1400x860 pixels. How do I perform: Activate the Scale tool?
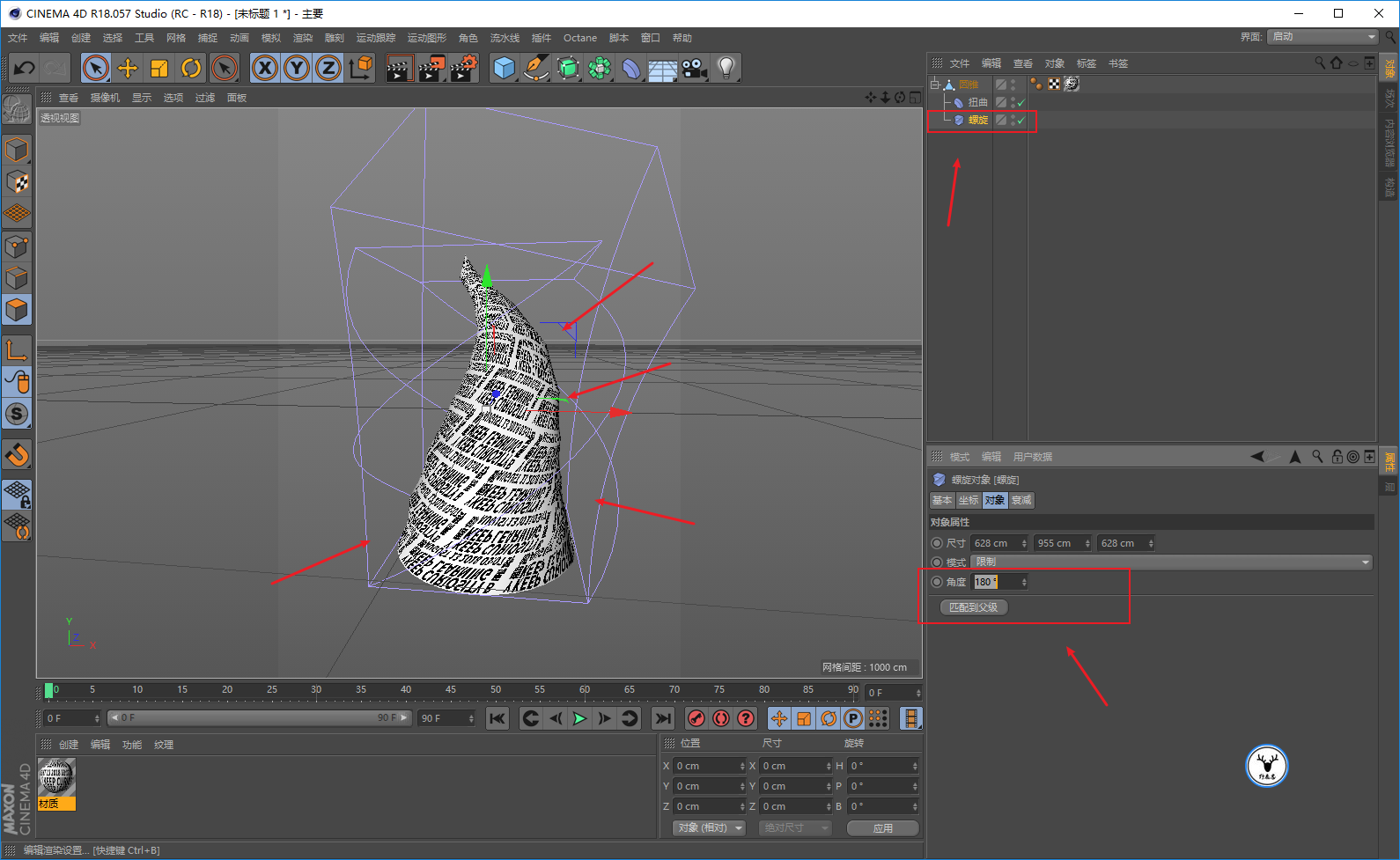159,68
